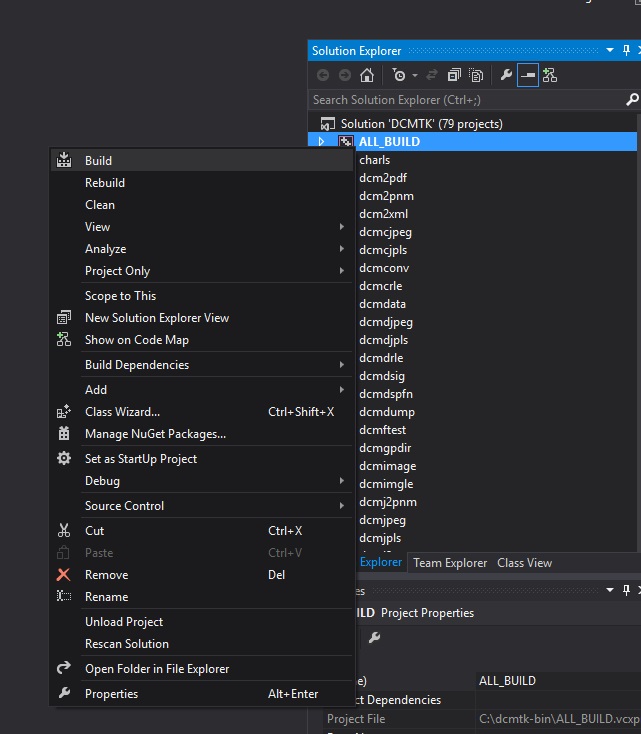Expand the Debug submenu

(x=201, y=481)
